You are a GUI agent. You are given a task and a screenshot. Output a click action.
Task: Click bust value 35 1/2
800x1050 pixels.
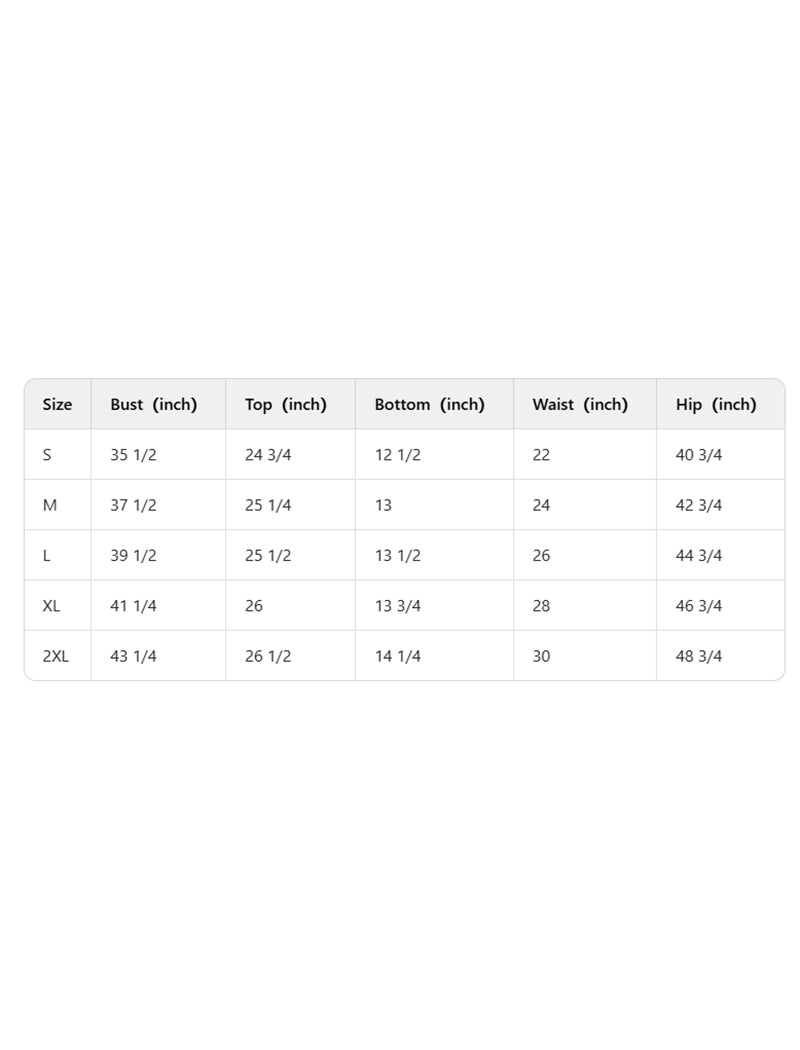[133, 455]
